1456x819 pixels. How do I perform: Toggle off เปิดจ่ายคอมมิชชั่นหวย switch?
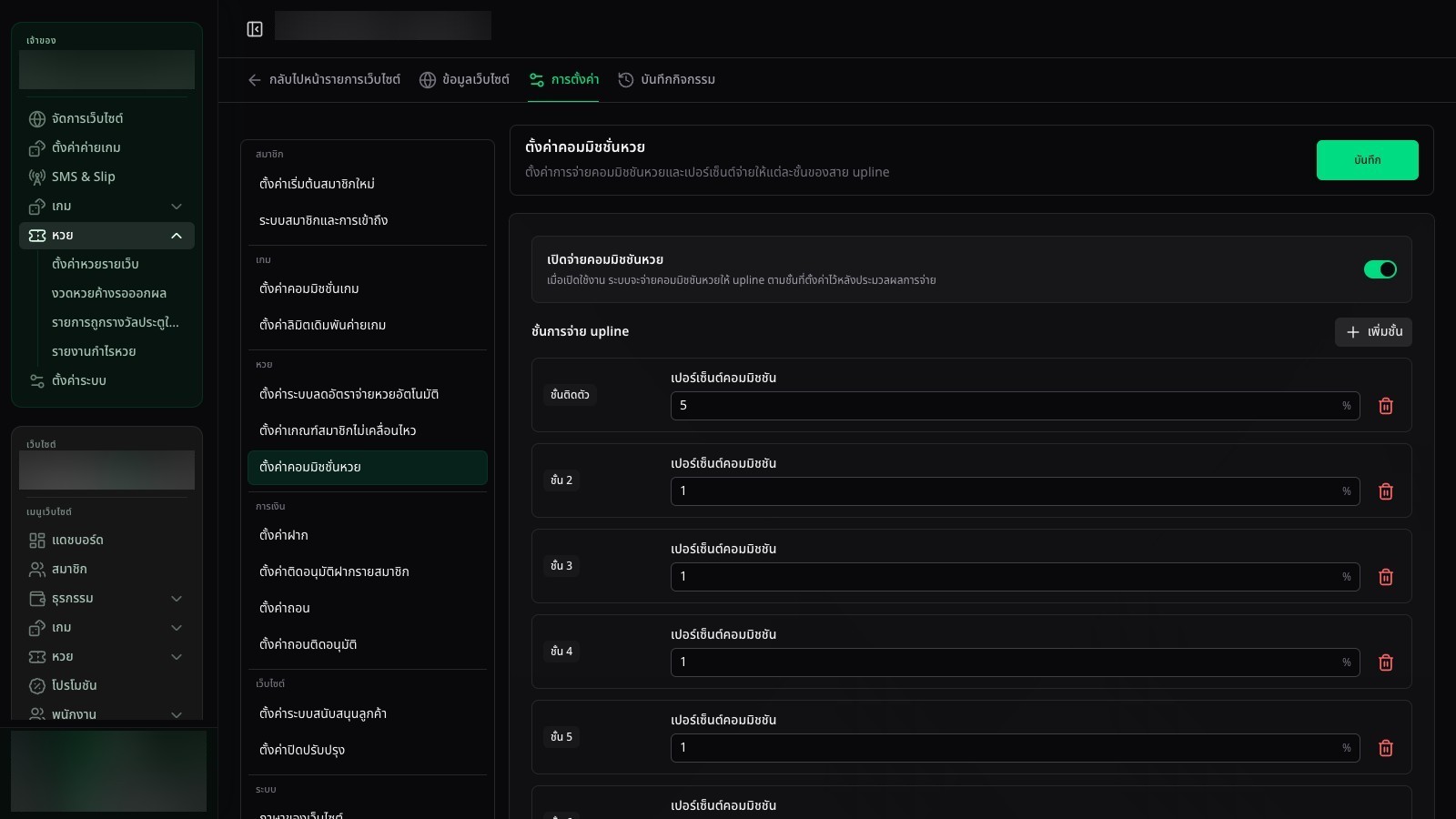click(x=1380, y=269)
